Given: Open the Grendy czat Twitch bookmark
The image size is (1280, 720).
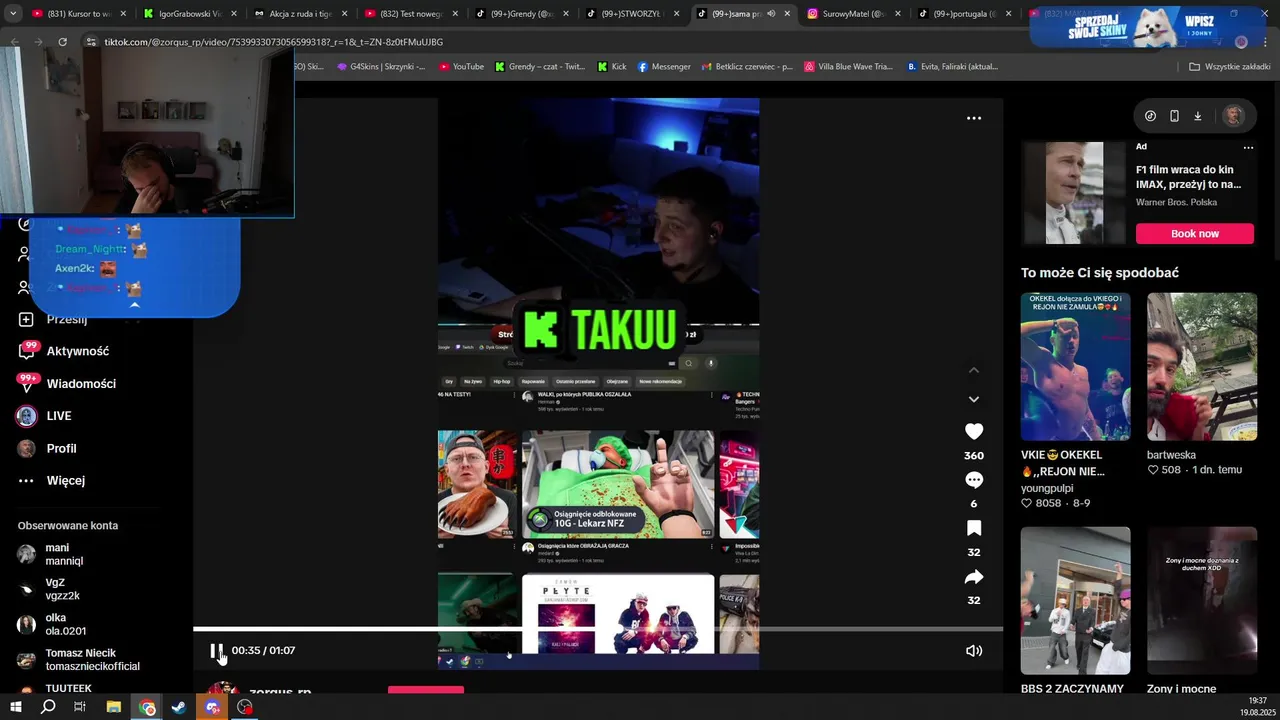Looking at the screenshot, I should coord(540,67).
